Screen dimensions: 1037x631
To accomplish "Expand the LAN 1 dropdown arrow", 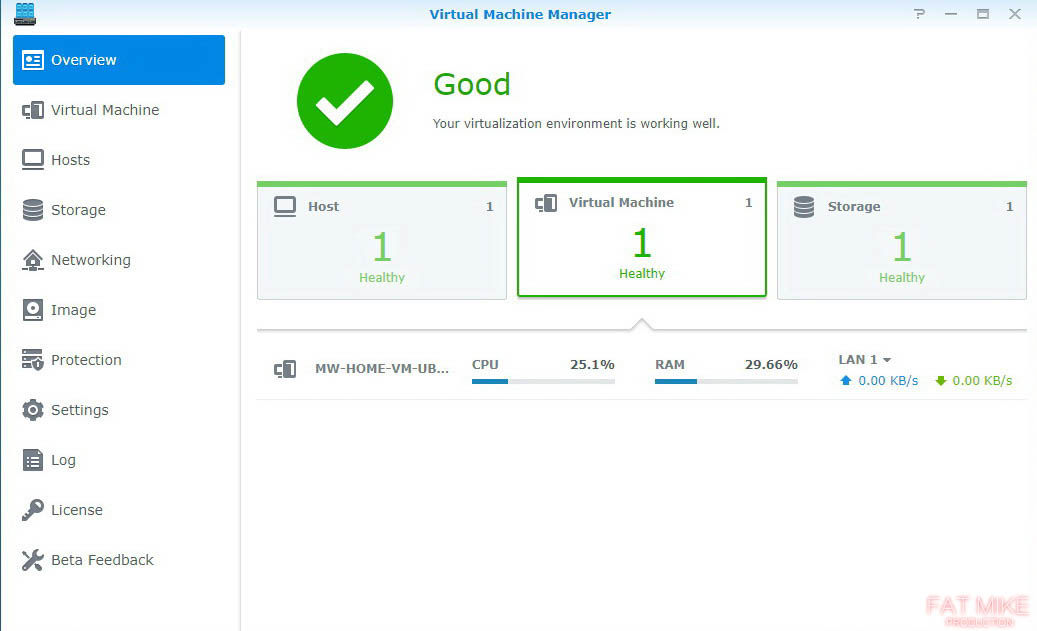I will point(887,360).
